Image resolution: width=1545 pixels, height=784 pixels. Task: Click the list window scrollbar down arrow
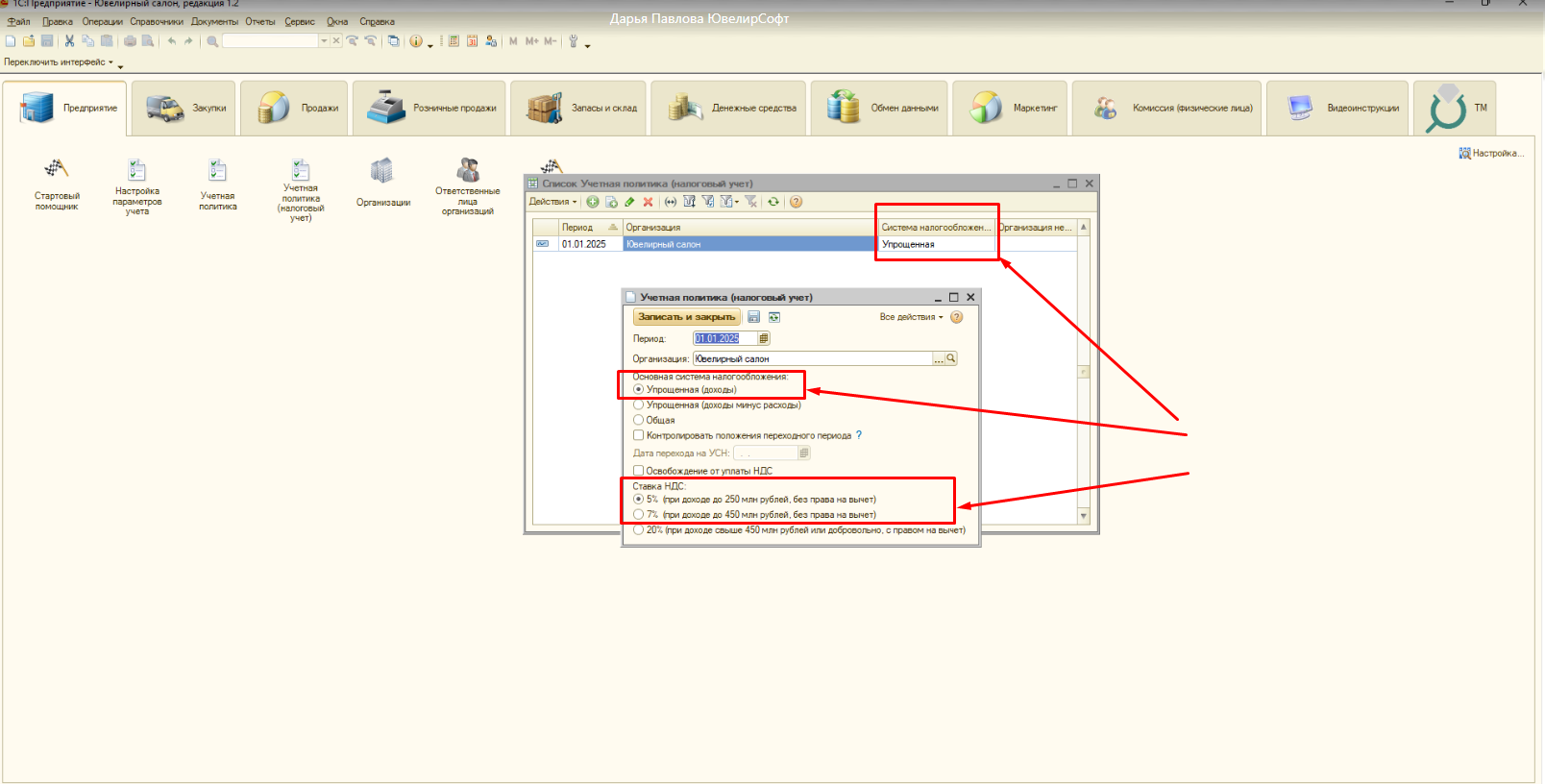[x=1084, y=516]
